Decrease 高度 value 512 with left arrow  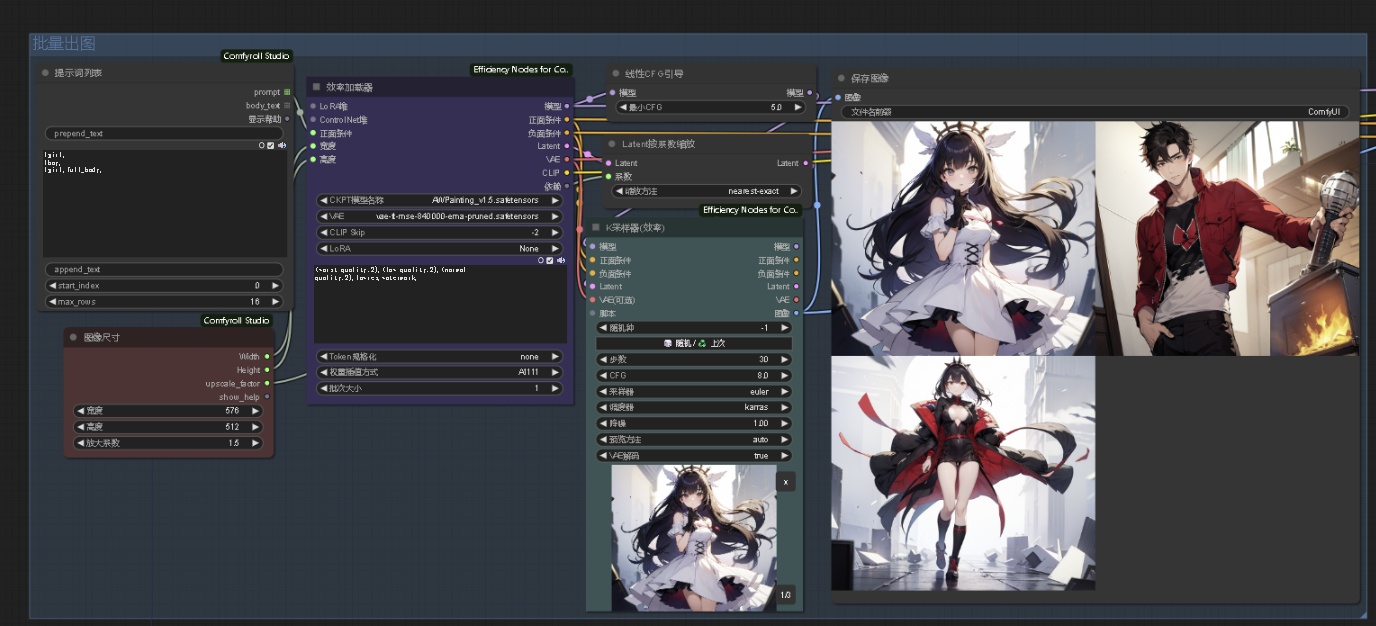click(x=81, y=426)
